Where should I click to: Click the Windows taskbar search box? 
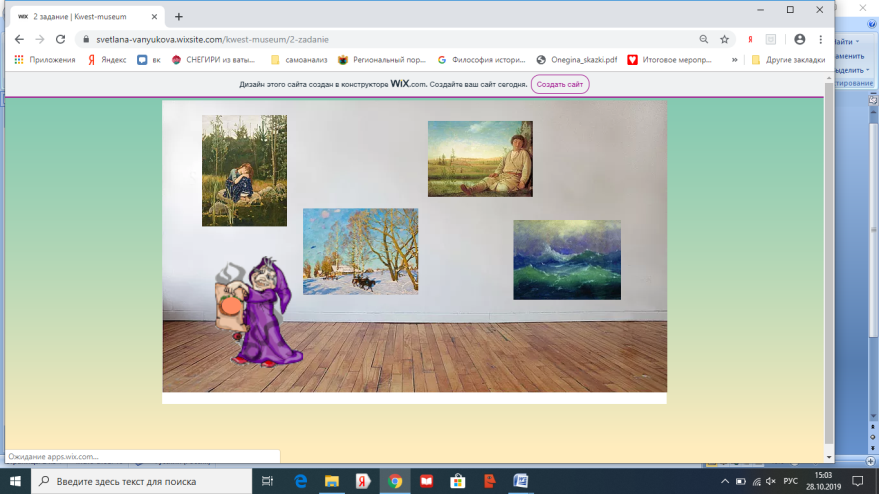141,481
